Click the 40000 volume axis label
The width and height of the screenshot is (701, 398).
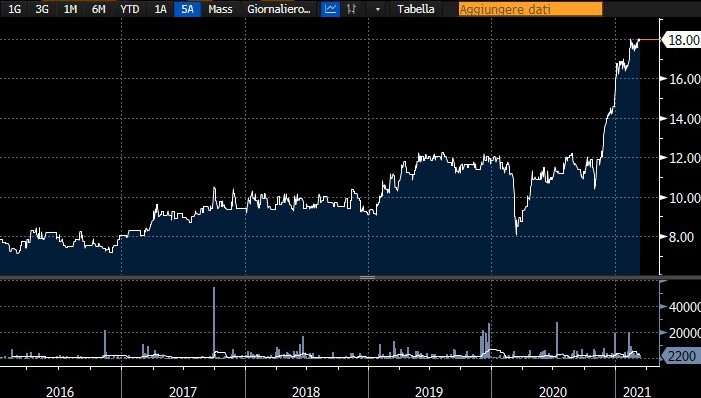pyautogui.click(x=684, y=307)
